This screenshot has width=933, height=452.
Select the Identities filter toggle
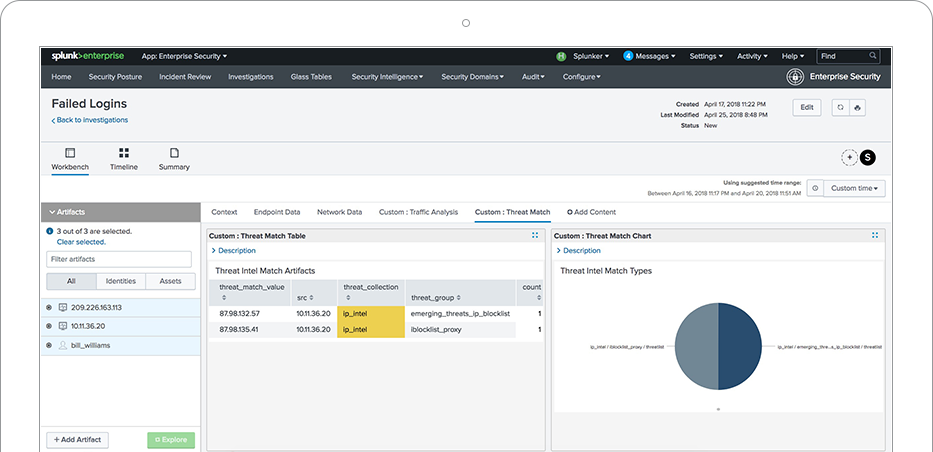click(121, 281)
